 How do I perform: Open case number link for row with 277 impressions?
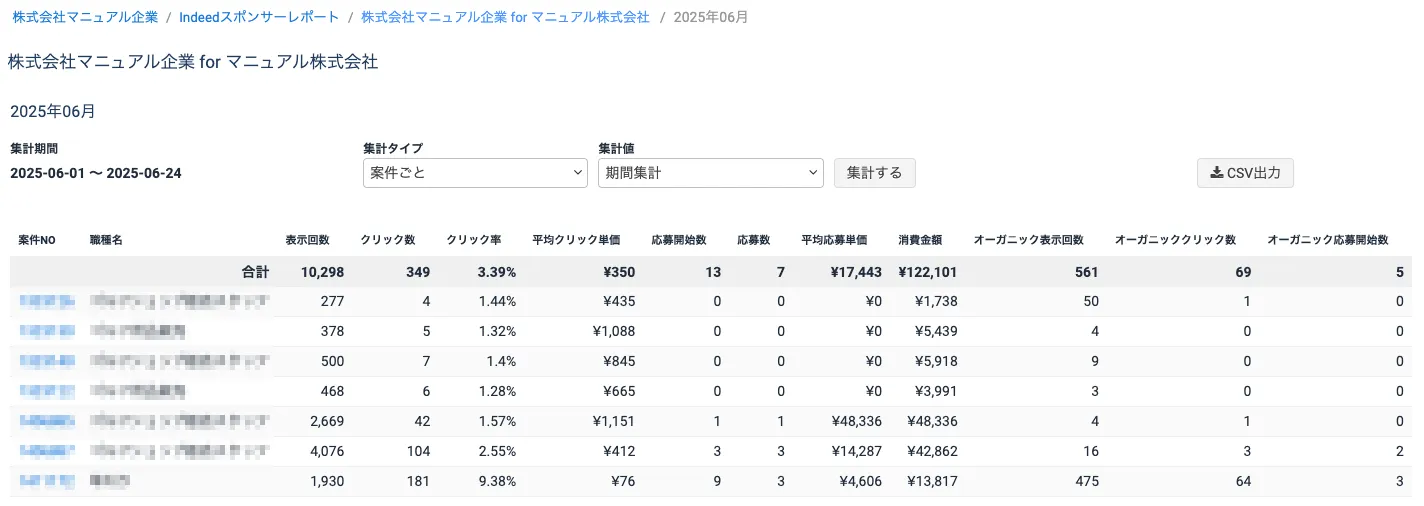point(46,301)
